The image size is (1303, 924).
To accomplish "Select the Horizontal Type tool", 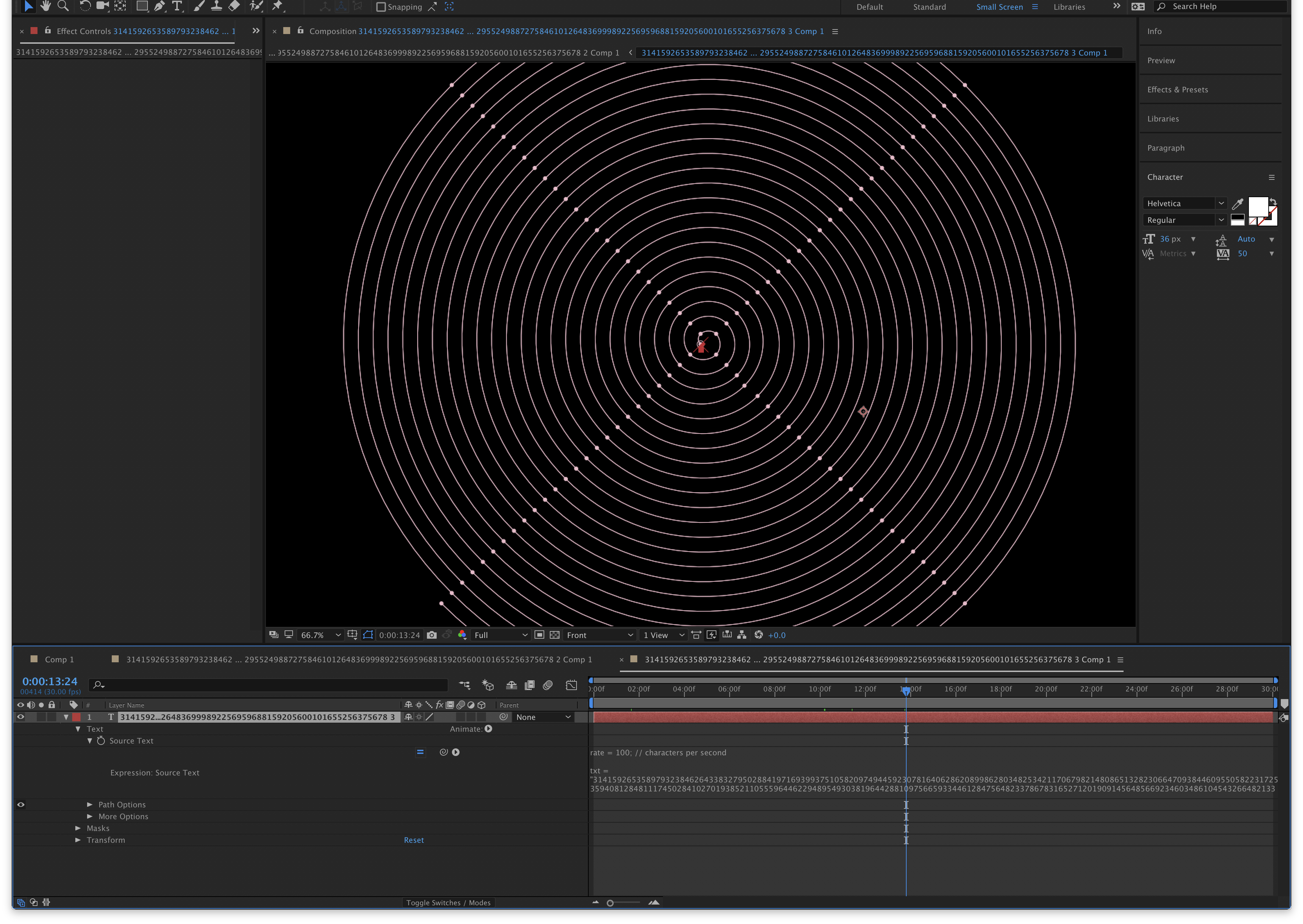I will (177, 6).
